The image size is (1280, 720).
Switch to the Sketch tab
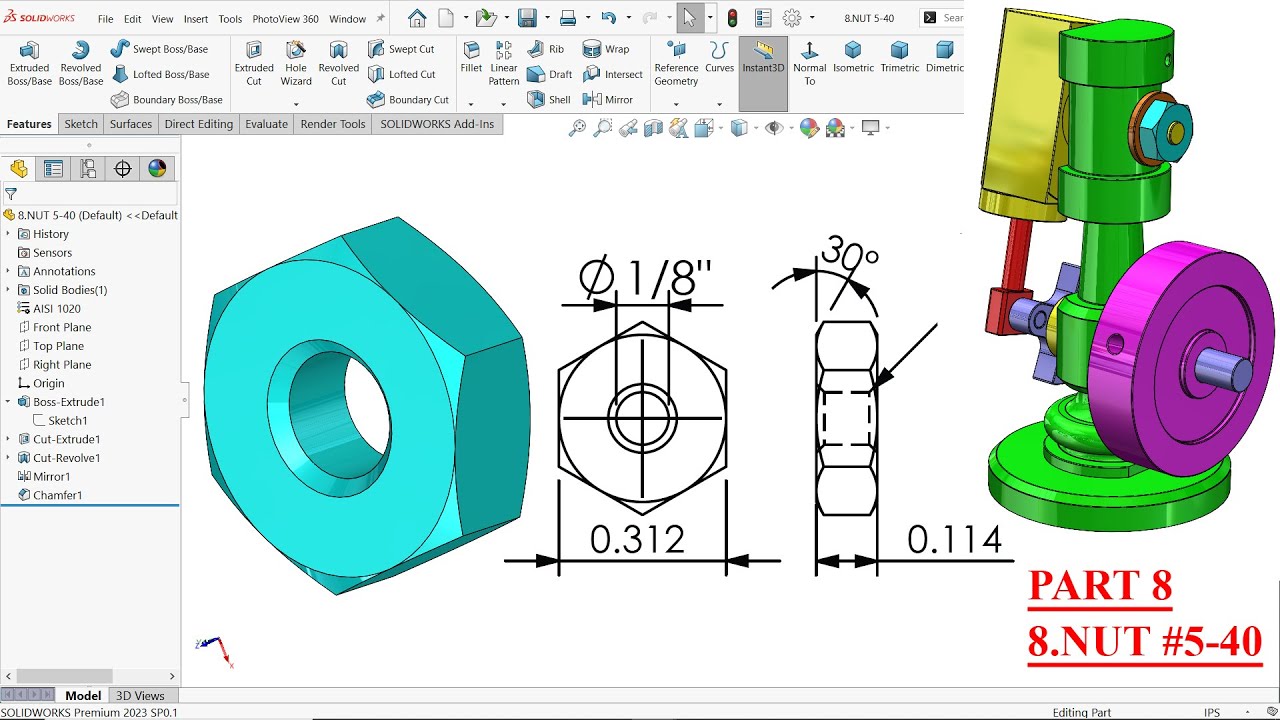click(81, 124)
